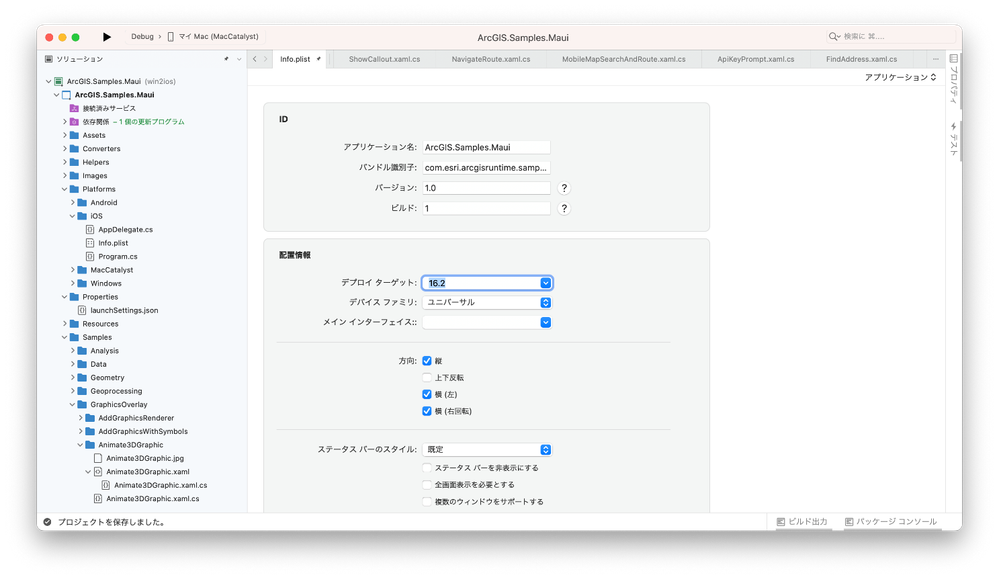
Task: Click the launchSettings.json file icon
Action: [x=82, y=310]
